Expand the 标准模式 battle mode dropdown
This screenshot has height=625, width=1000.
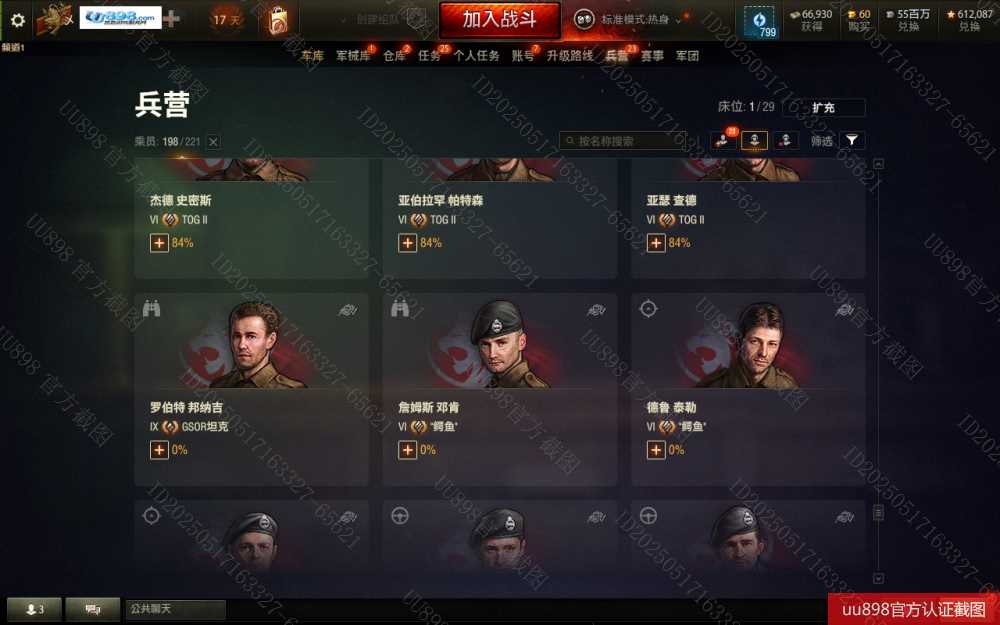pos(629,20)
